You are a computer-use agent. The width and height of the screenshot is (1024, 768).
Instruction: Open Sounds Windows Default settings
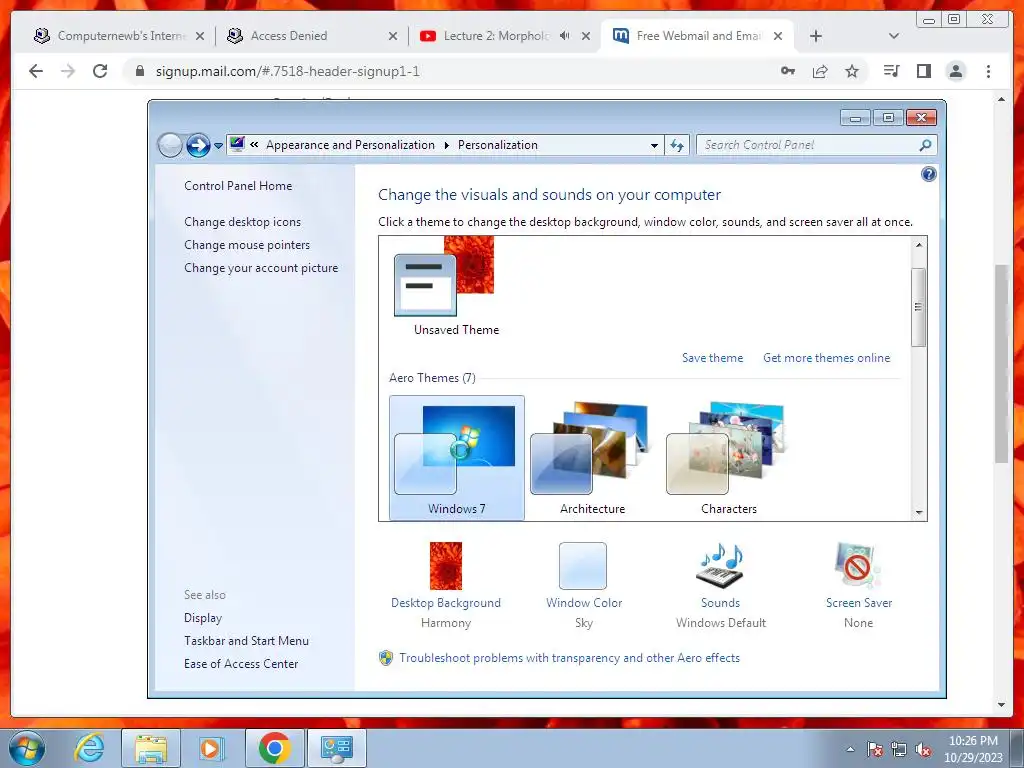pos(721,584)
